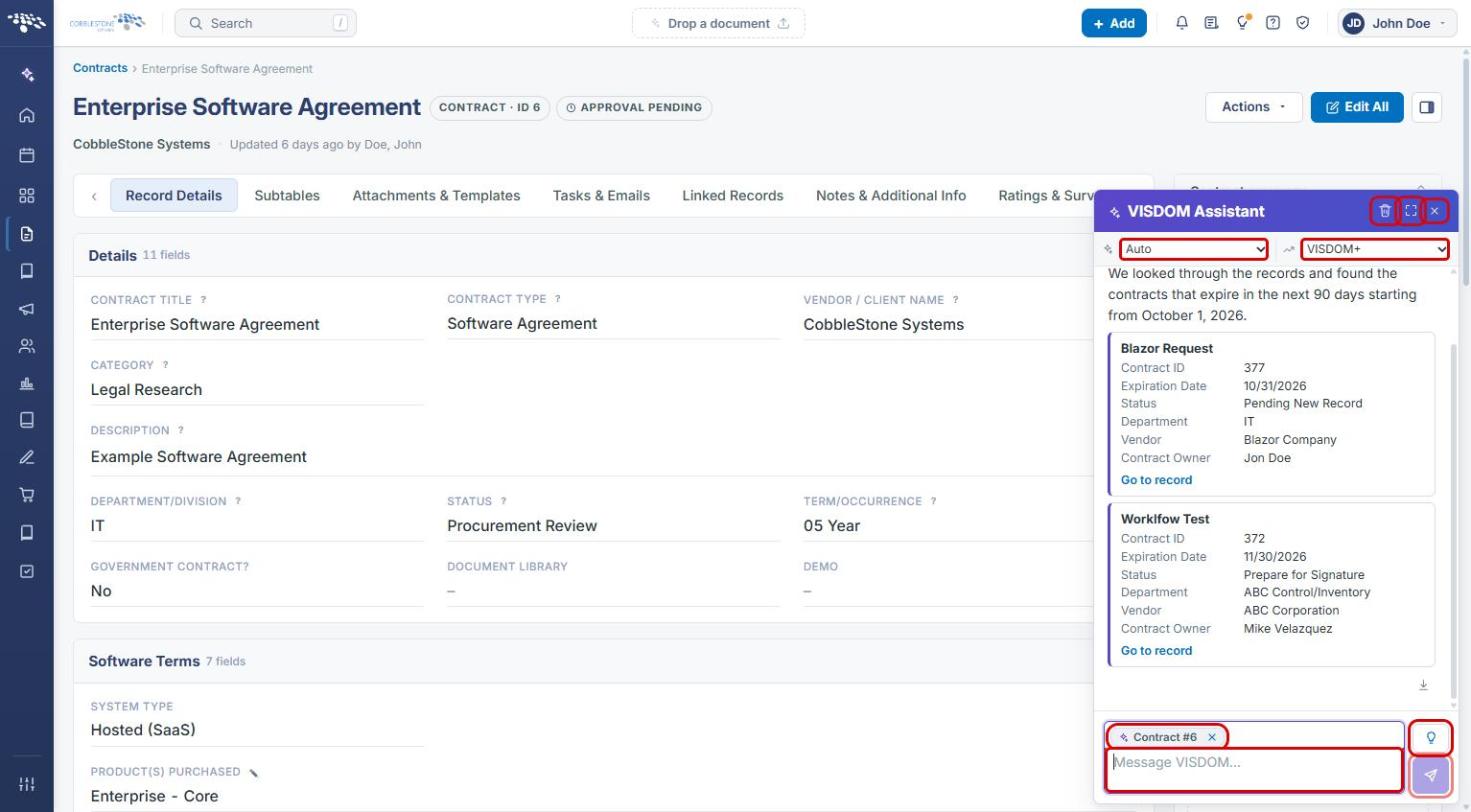Open the John Doe user menu

click(1398, 23)
